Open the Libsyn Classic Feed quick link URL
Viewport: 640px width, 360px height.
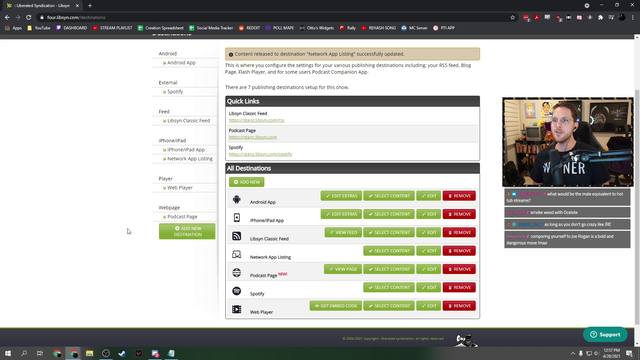(x=256, y=120)
